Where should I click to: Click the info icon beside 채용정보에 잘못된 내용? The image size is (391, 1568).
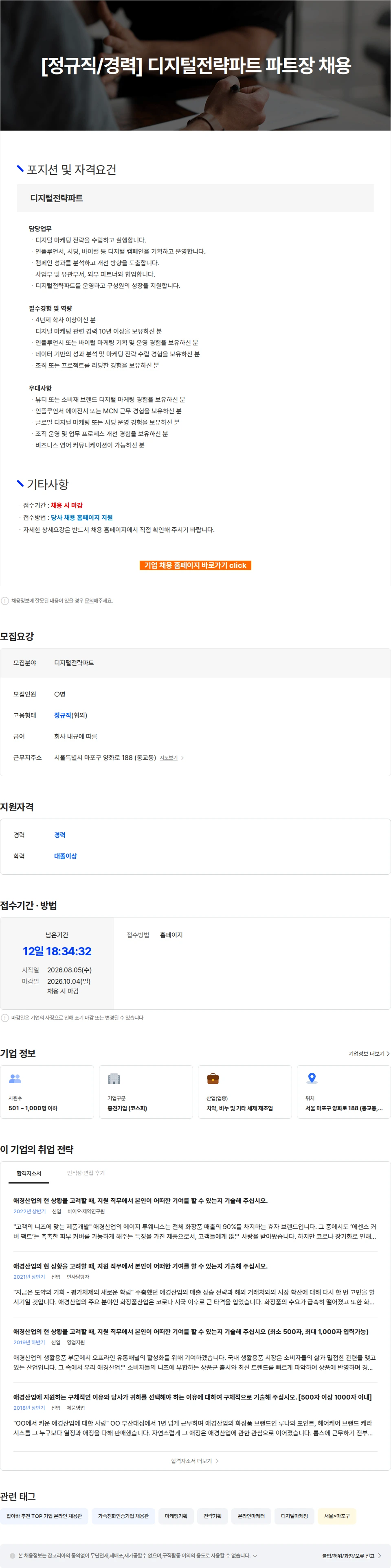click(5, 601)
